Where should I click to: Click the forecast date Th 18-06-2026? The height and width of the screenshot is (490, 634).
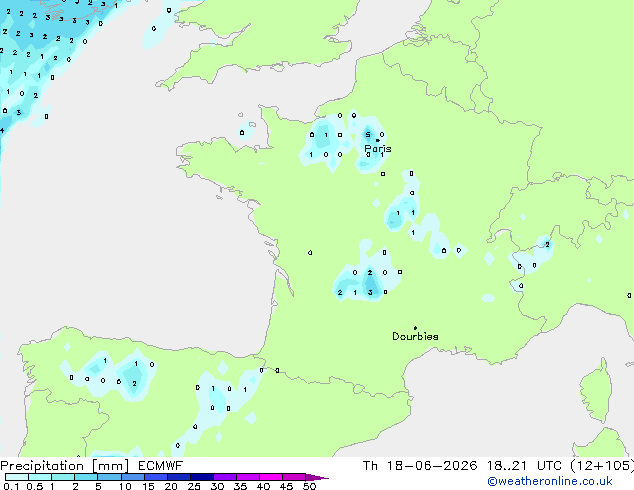(420, 466)
